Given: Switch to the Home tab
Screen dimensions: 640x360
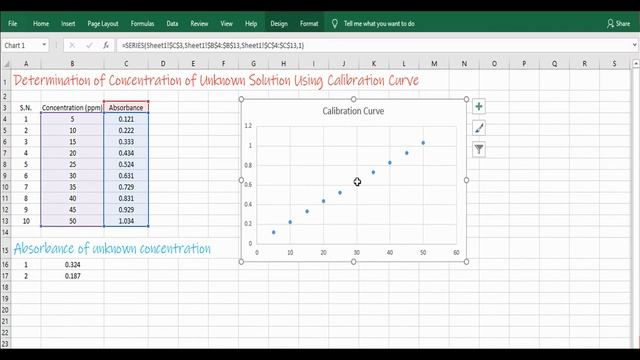Looking at the screenshot, I should 41,24.
